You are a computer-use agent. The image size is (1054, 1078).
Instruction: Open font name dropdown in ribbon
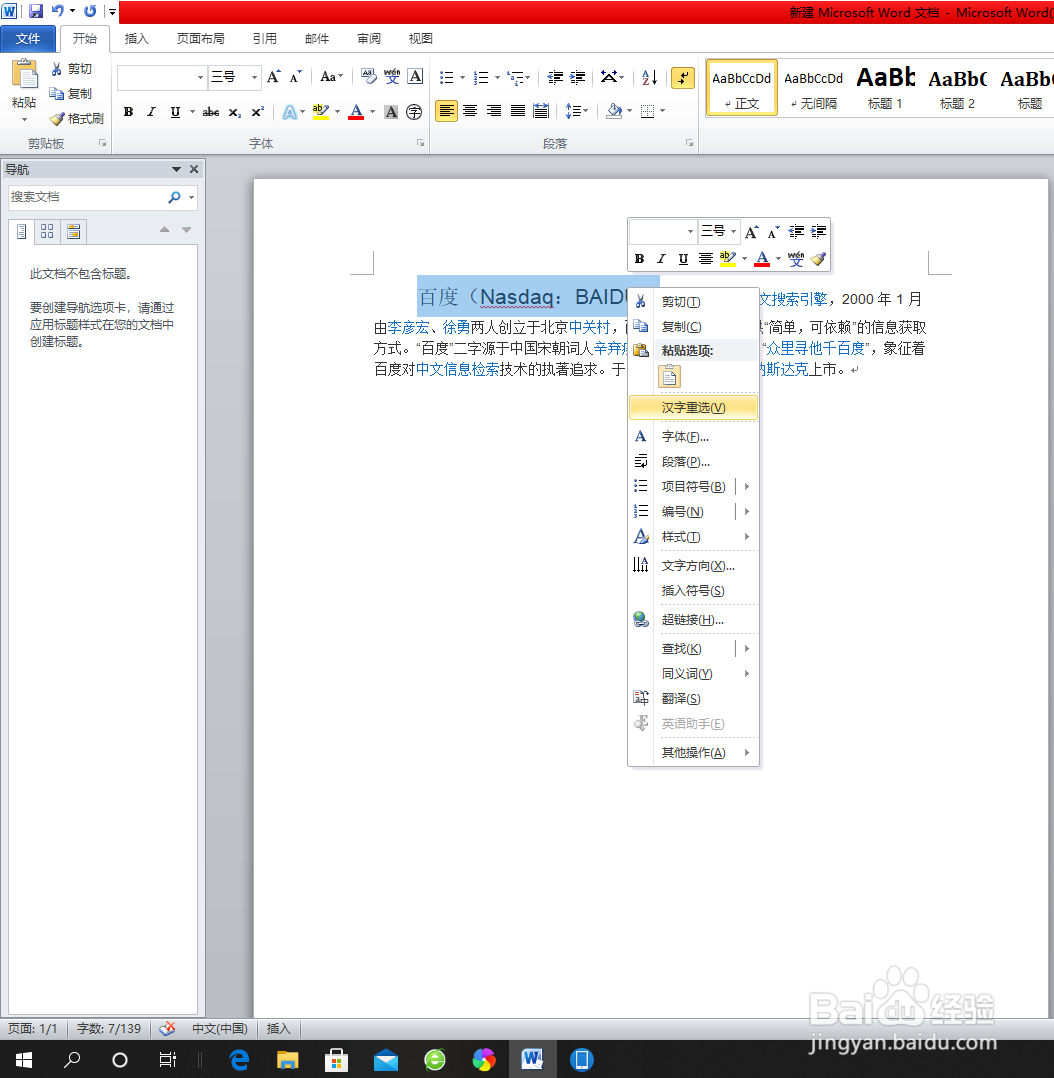point(200,77)
